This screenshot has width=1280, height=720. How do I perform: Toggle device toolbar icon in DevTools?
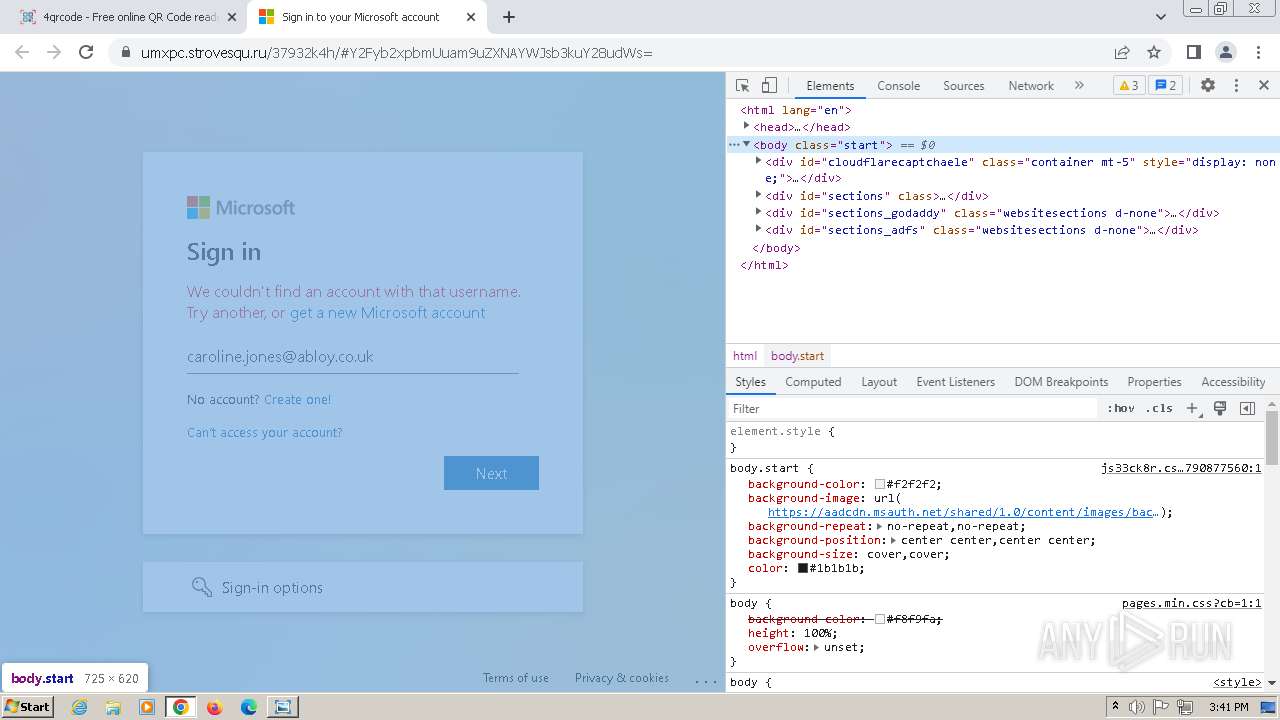point(769,86)
